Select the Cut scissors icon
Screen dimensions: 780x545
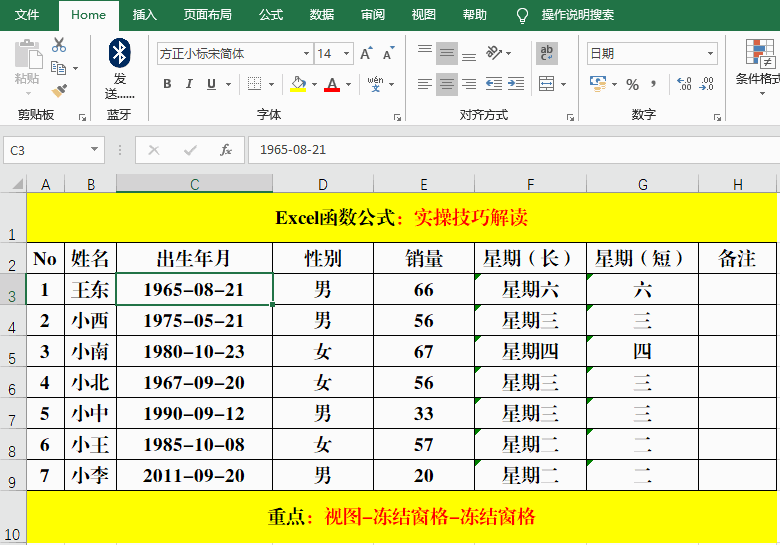[x=59, y=45]
